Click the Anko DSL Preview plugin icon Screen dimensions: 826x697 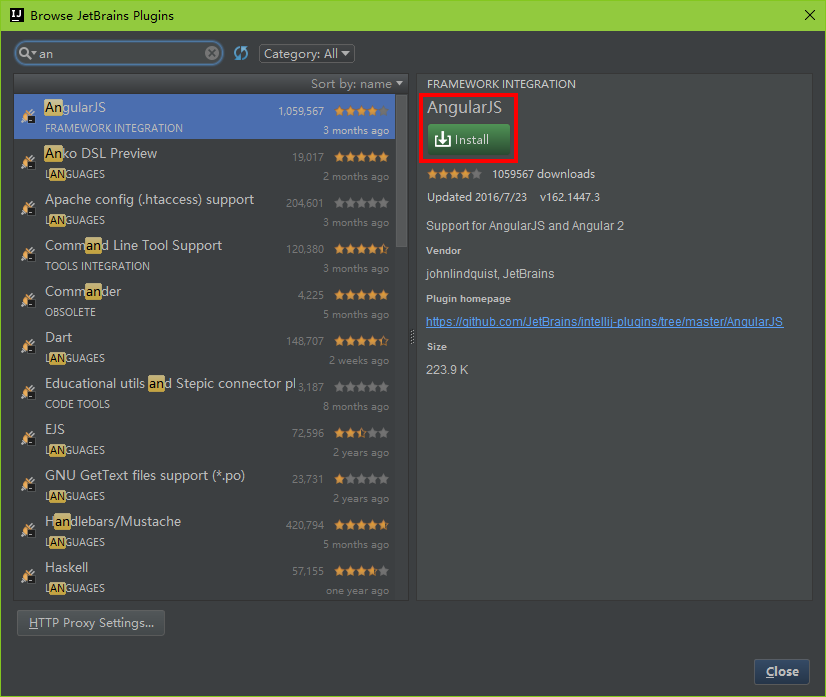(x=28, y=162)
